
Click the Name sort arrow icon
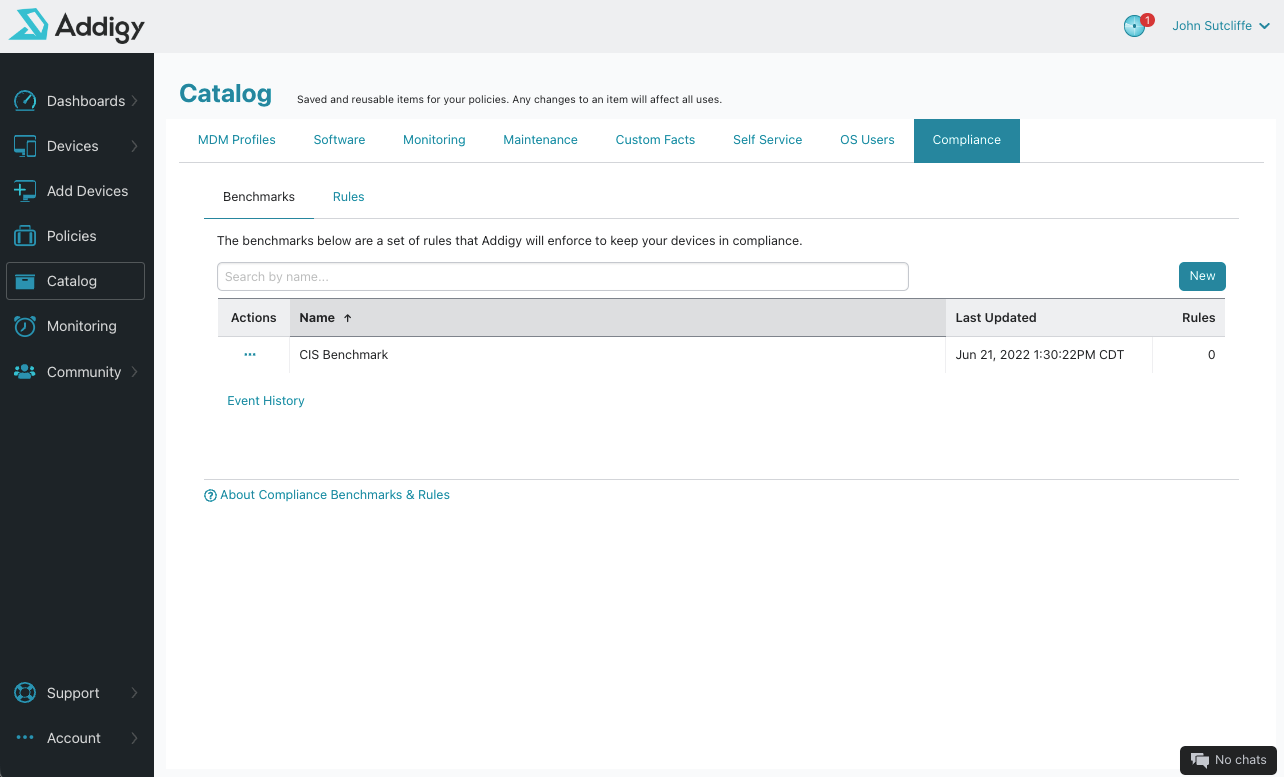coord(348,318)
